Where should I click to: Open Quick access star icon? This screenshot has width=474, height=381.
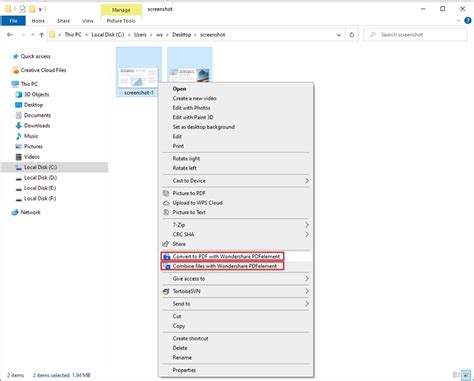[x=15, y=56]
